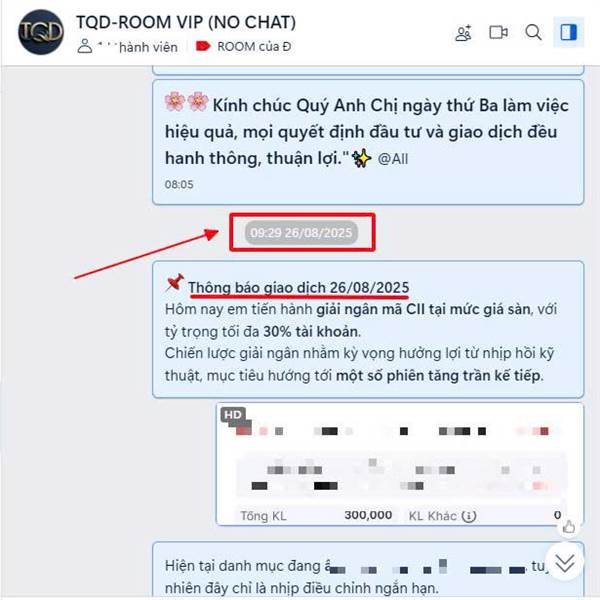Click the members count person icon
Screen dimensions: 600x600
[85, 46]
